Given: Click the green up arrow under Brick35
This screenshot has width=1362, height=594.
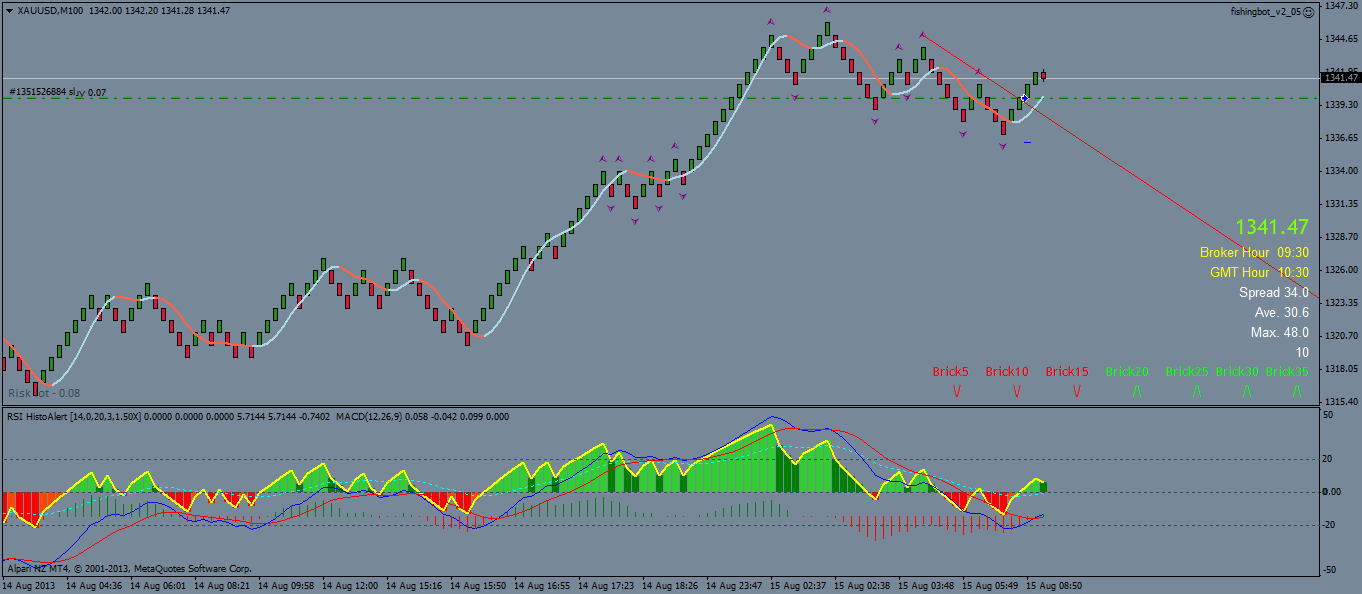Looking at the screenshot, I should [1297, 392].
